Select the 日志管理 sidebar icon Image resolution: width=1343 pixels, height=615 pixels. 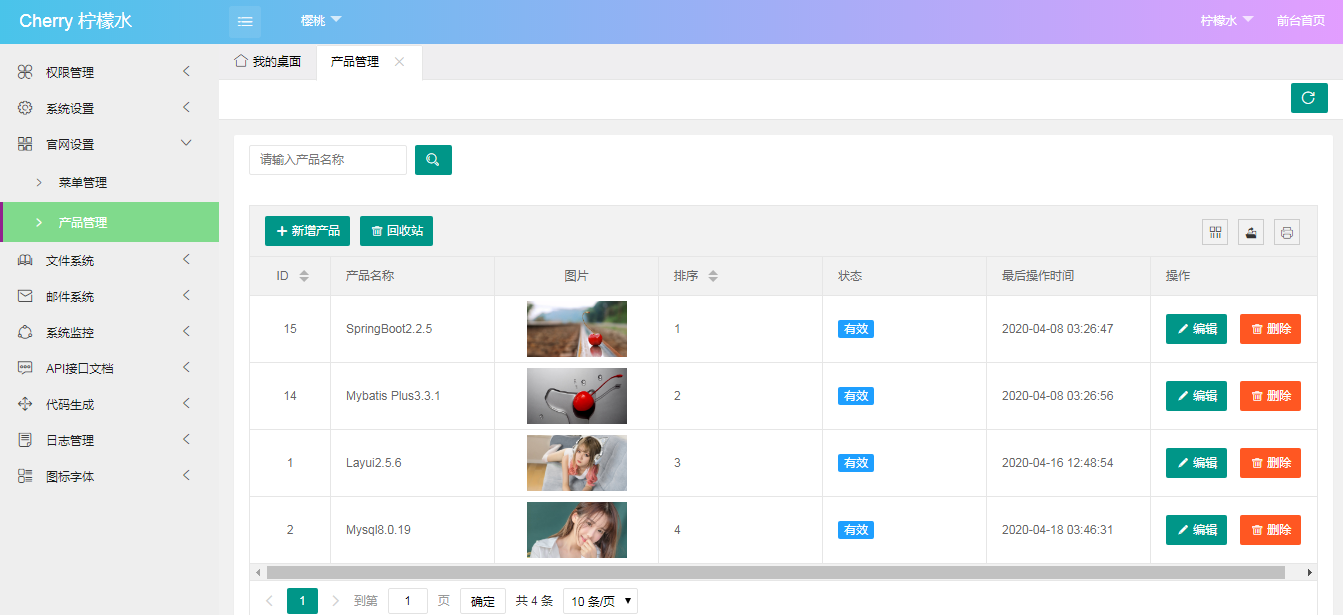23,439
